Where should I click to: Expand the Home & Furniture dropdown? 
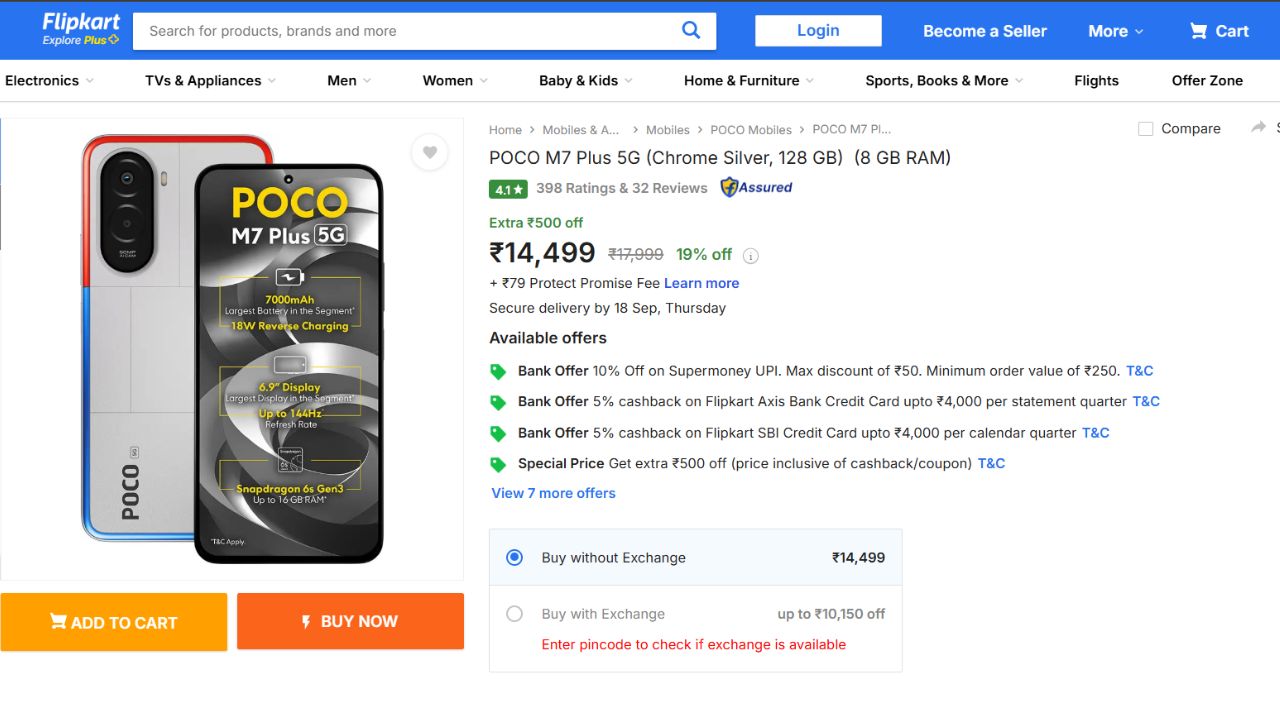pyautogui.click(x=749, y=81)
